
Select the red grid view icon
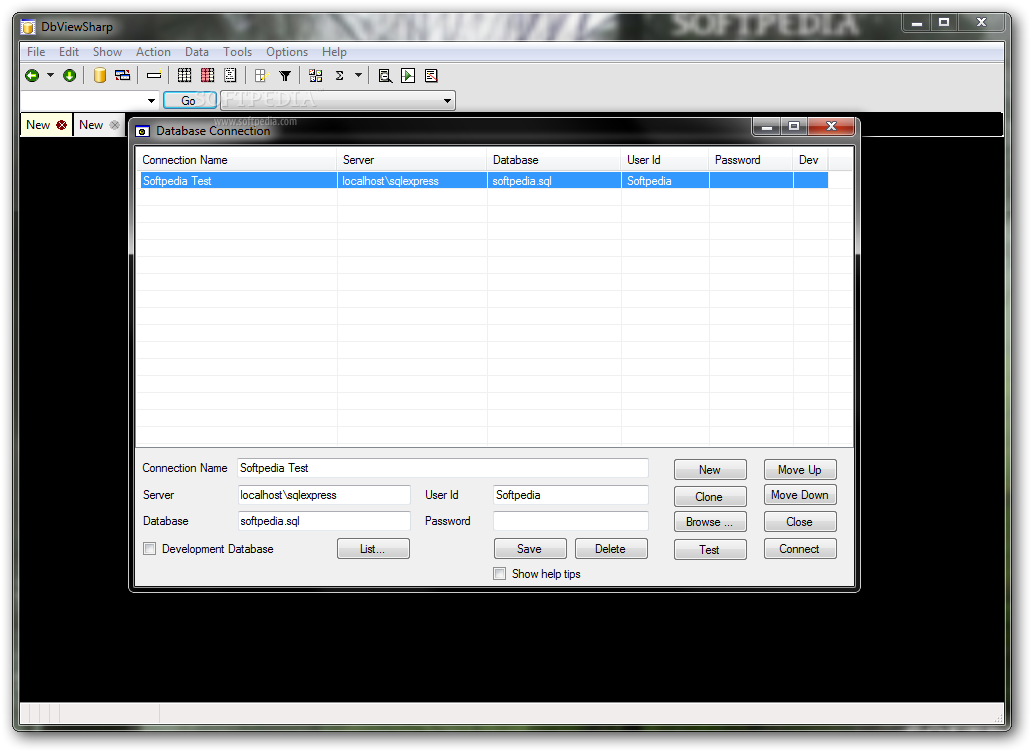click(x=207, y=76)
